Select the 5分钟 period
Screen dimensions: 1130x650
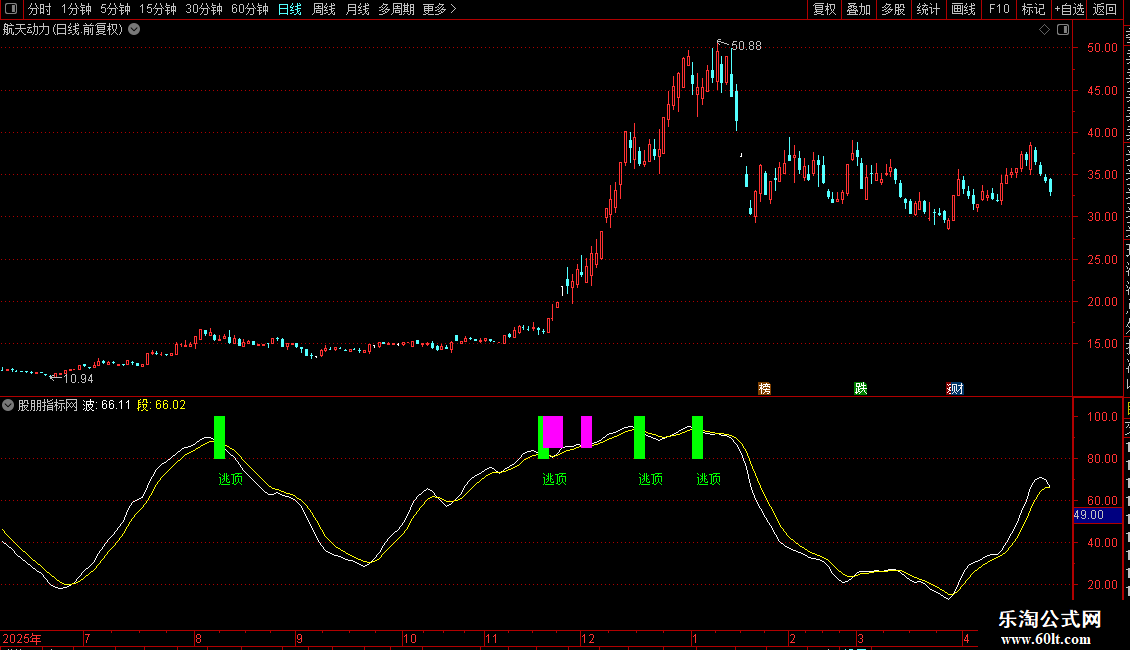[115, 9]
